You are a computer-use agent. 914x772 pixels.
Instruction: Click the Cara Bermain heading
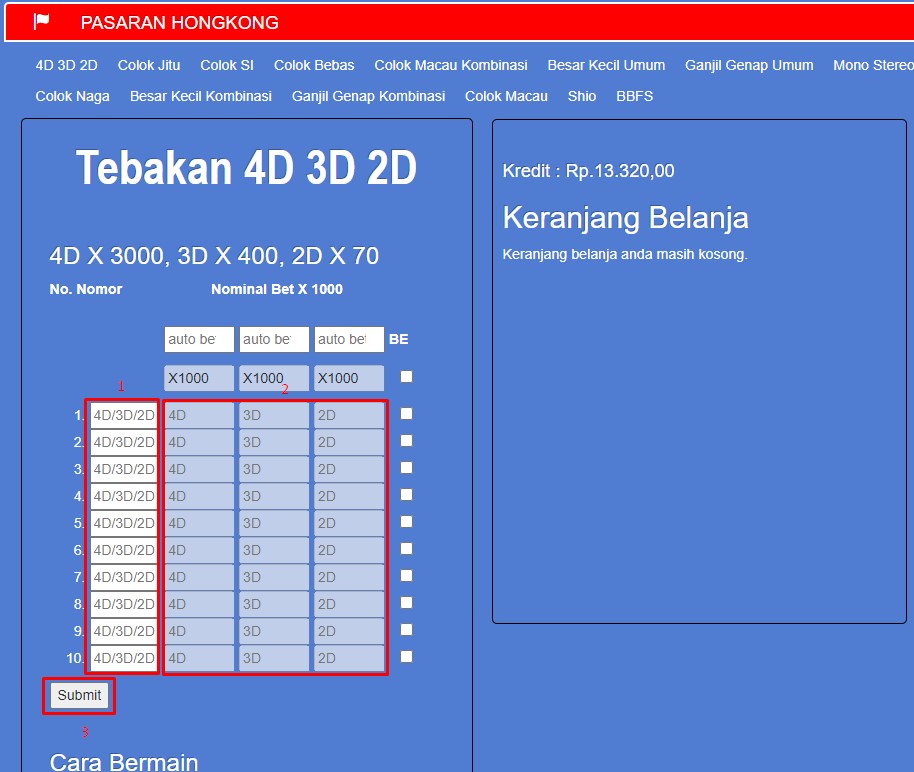[x=124, y=760]
